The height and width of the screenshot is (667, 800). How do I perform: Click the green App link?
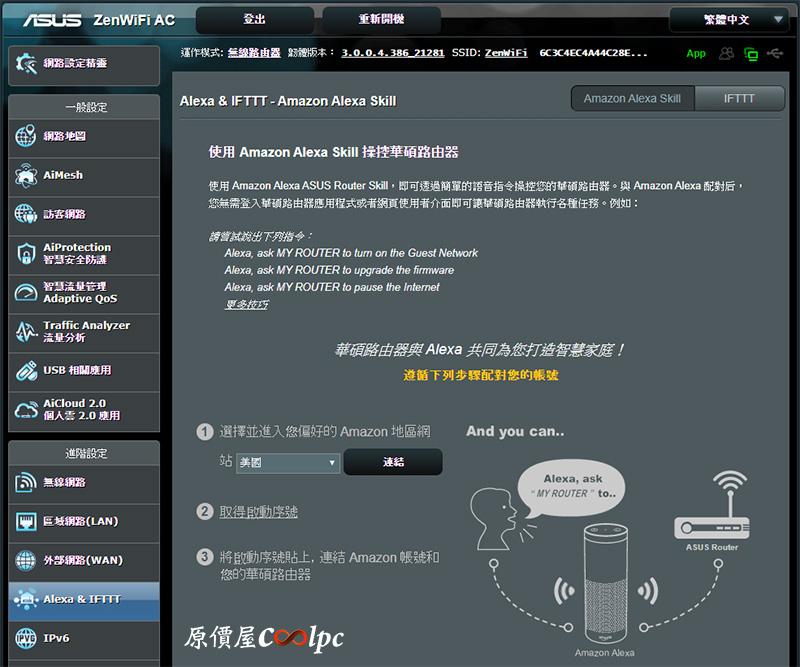[696, 54]
